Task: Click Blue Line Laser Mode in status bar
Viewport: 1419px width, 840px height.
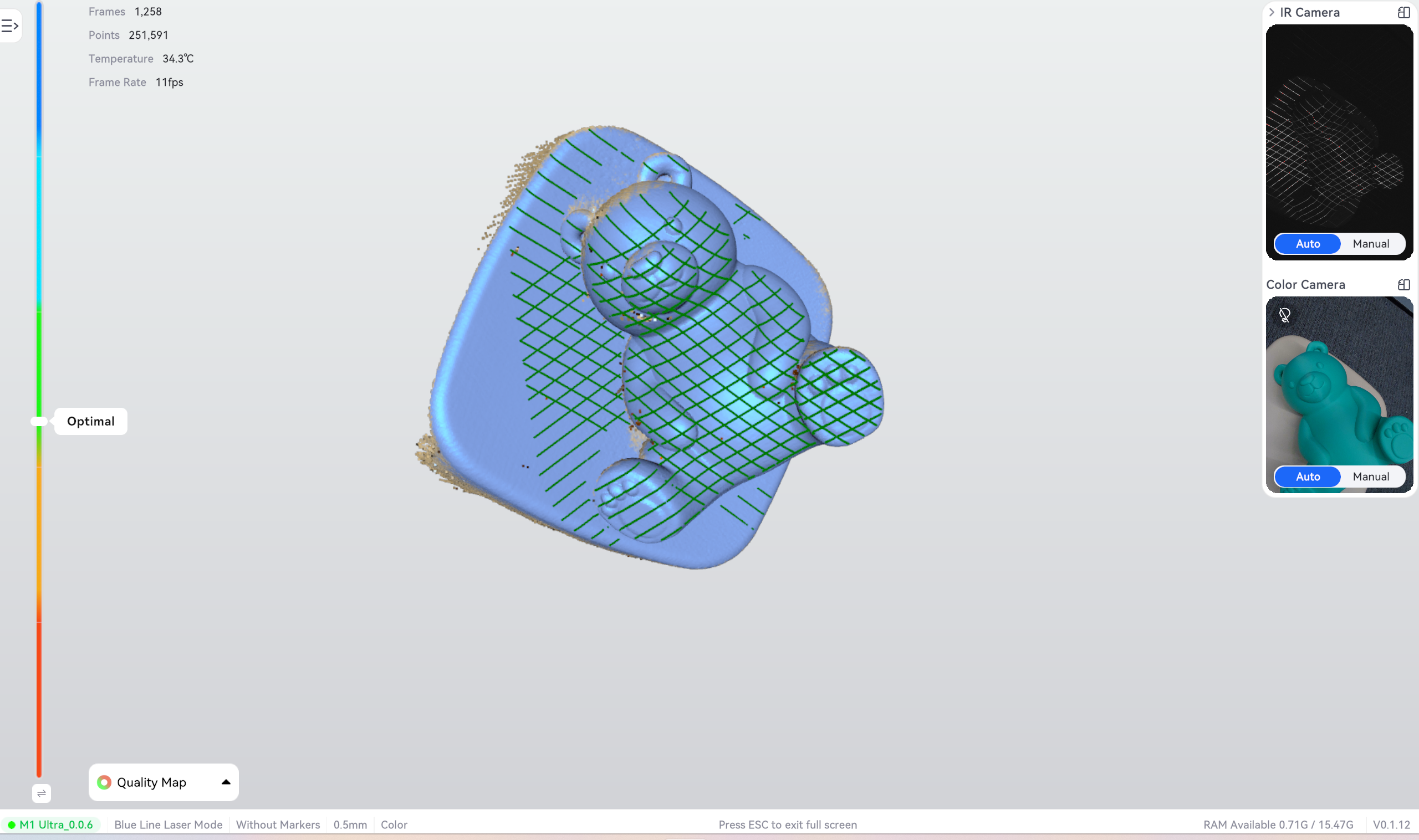Action: (168, 824)
